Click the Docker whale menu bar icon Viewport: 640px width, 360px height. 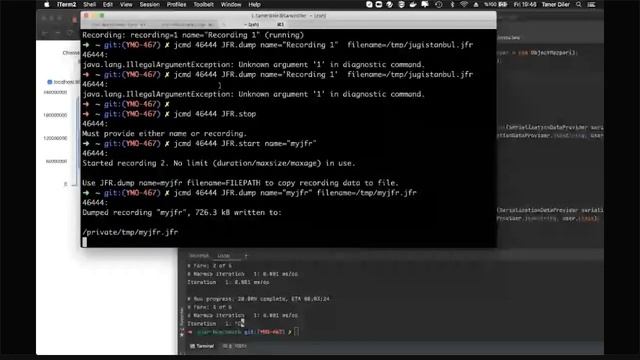click(413, 4)
